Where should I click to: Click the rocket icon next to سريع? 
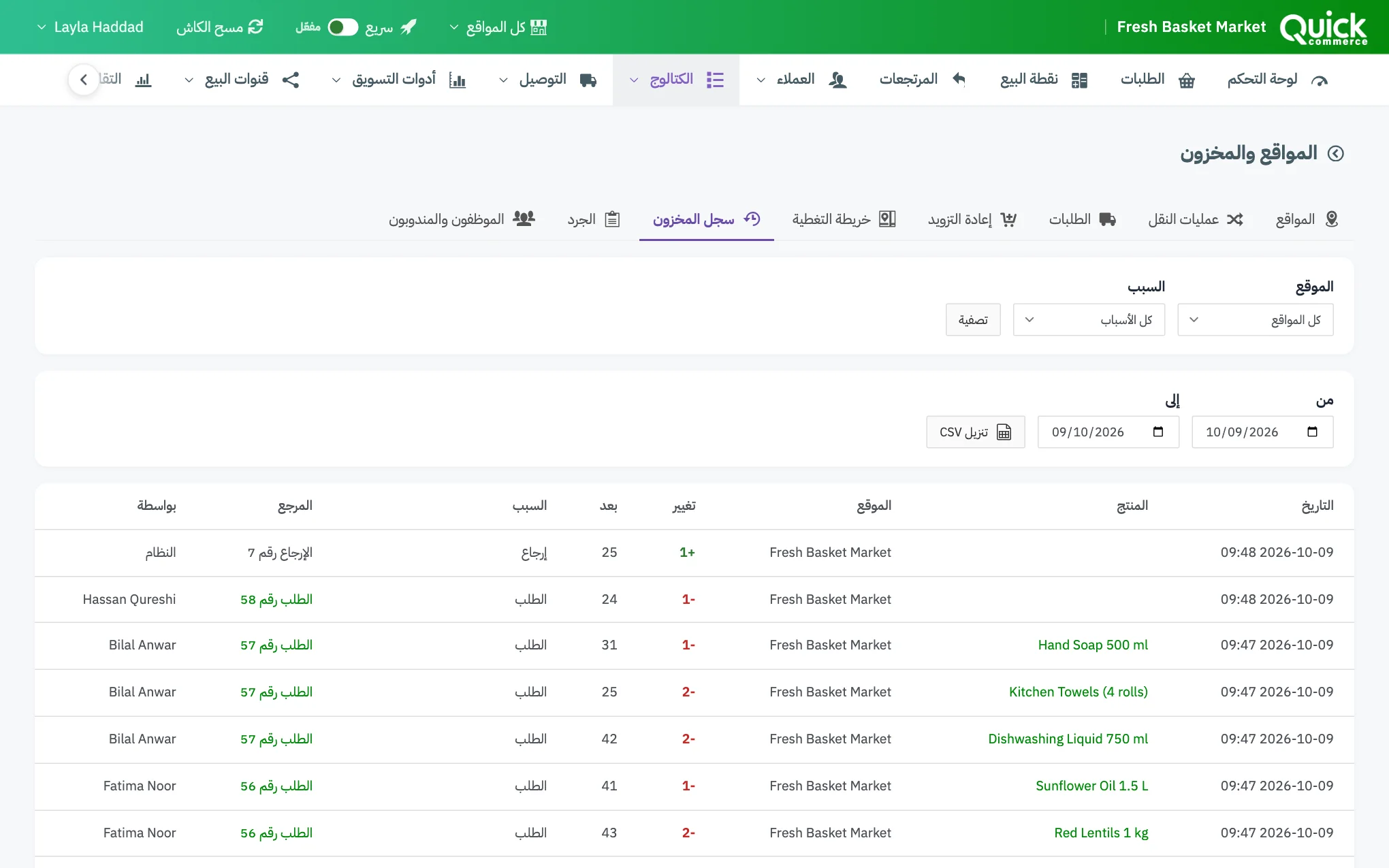click(408, 27)
